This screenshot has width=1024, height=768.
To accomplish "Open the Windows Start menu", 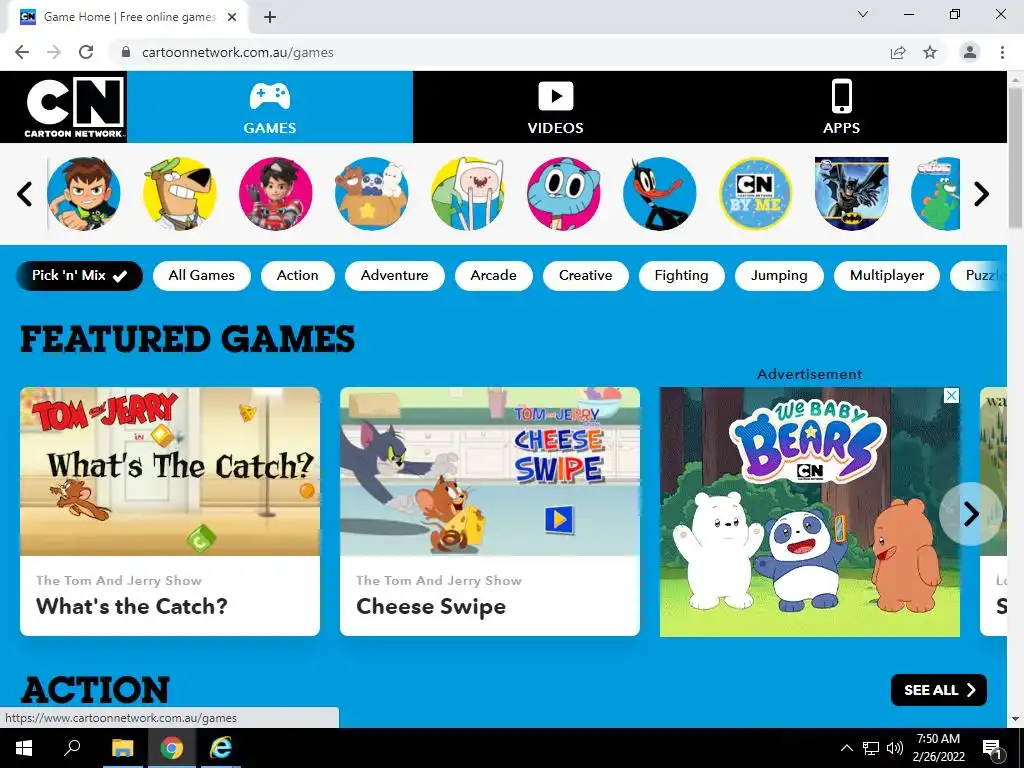I will point(24,748).
